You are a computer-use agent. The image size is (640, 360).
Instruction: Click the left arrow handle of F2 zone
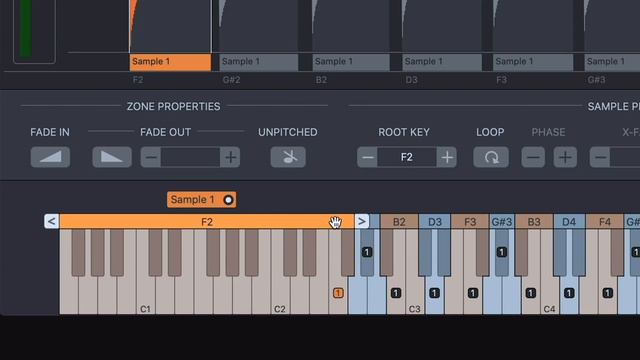click(x=51, y=222)
